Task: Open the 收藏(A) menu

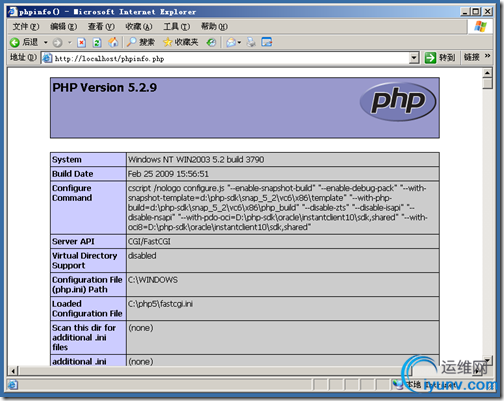Action: (x=139, y=26)
